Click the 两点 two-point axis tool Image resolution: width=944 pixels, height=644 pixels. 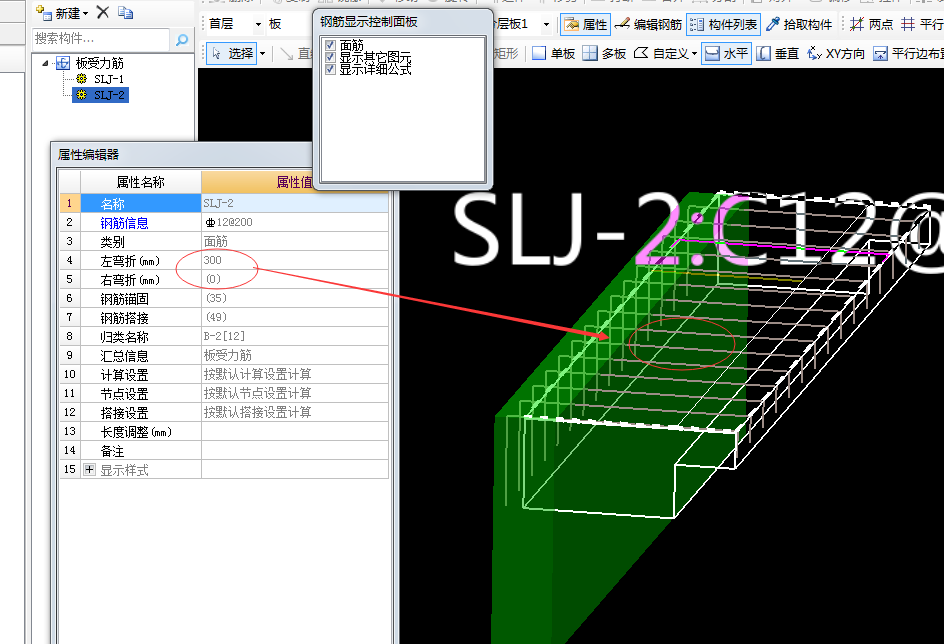point(871,25)
